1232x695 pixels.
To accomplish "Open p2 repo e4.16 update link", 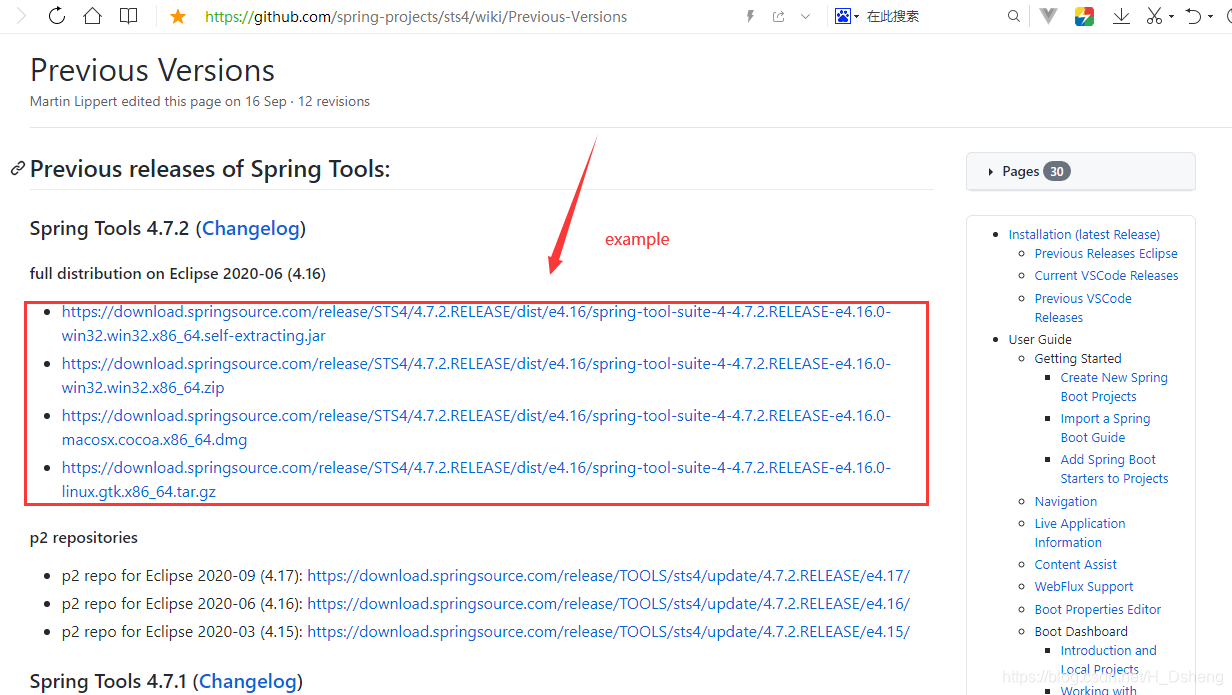I will [609, 604].
